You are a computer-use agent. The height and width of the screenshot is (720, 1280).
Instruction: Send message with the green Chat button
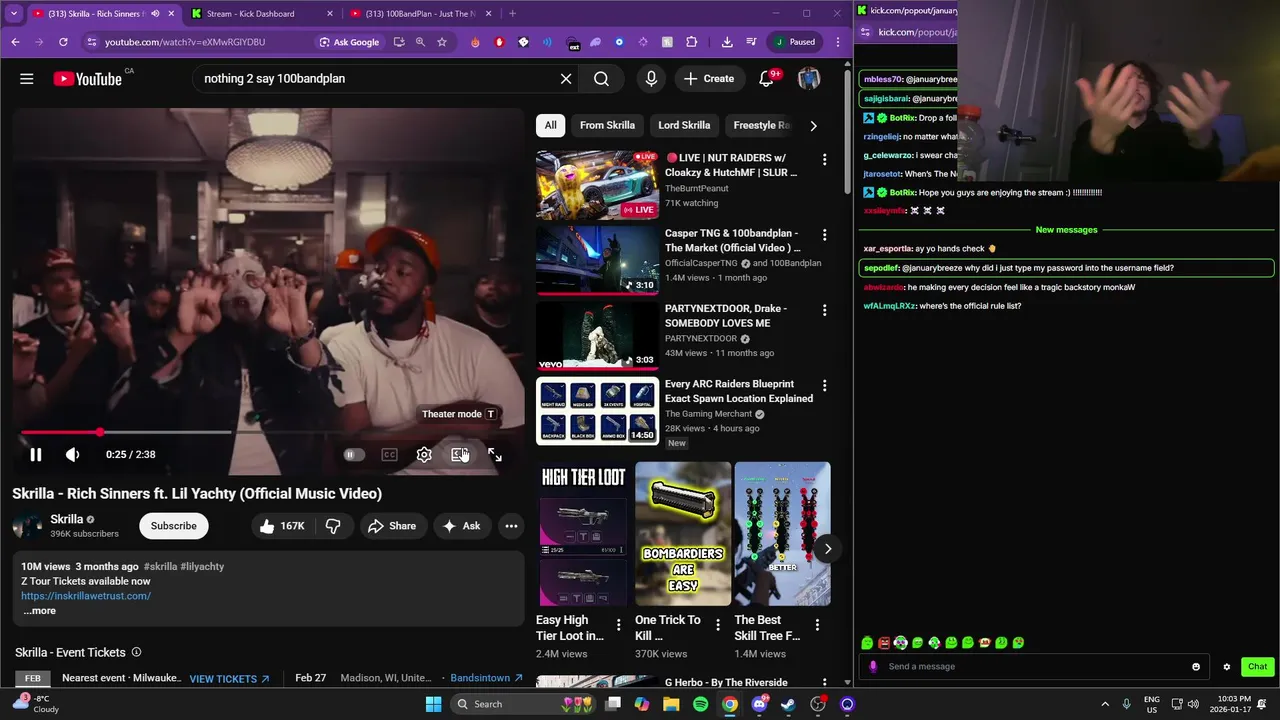point(1257,667)
